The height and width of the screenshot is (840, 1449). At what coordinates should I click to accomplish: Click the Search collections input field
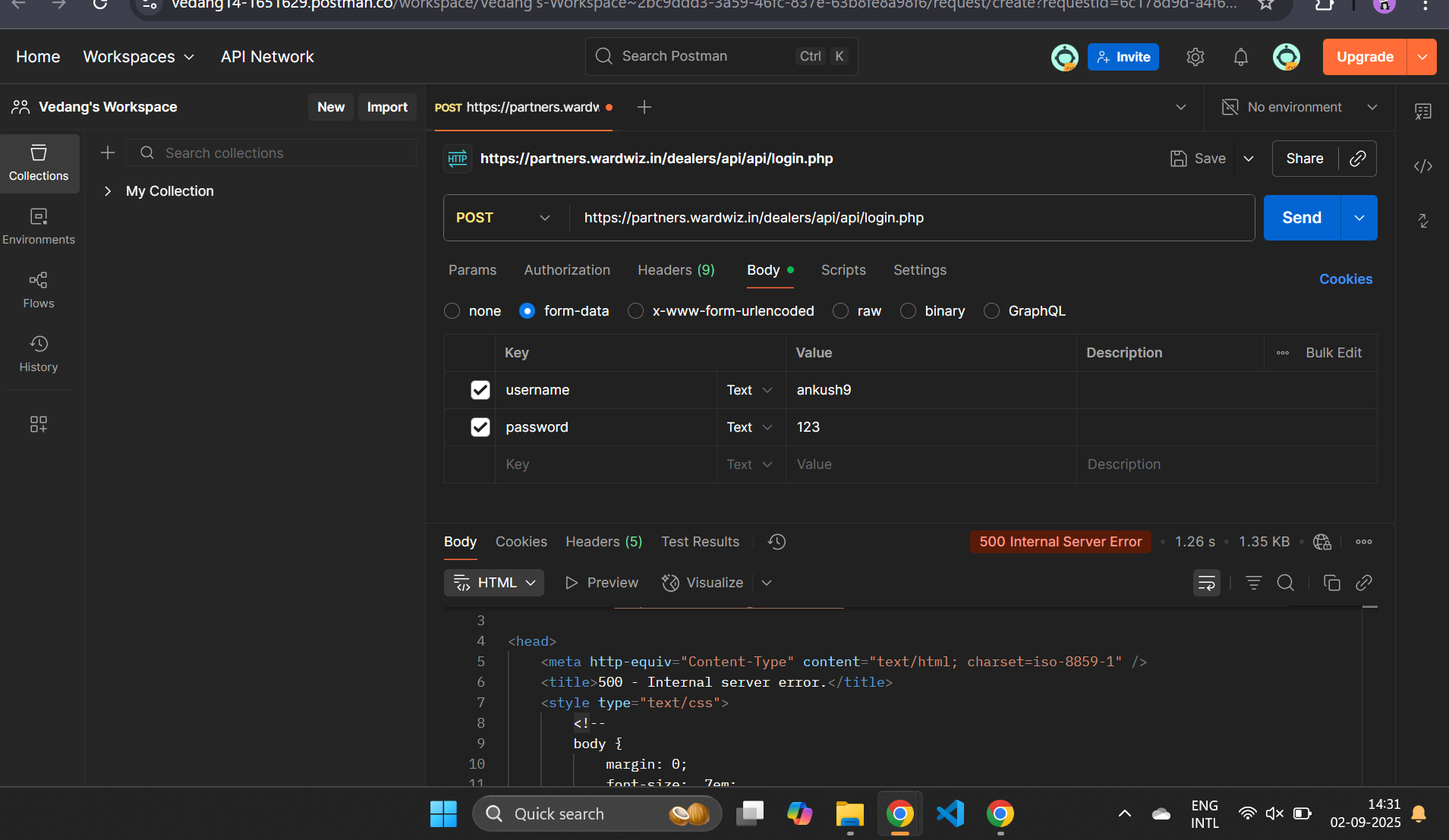pyautogui.click(x=281, y=153)
